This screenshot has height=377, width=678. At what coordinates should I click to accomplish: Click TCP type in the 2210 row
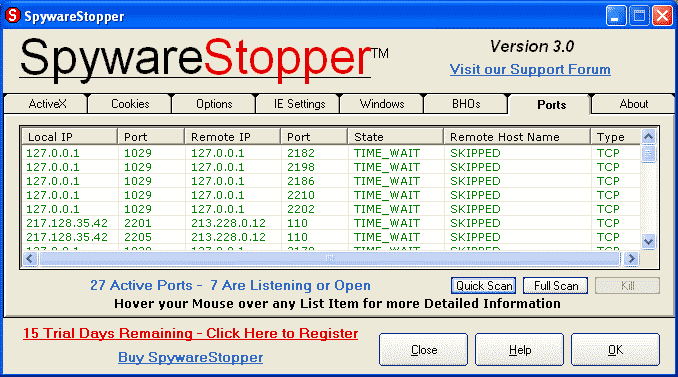(x=608, y=195)
